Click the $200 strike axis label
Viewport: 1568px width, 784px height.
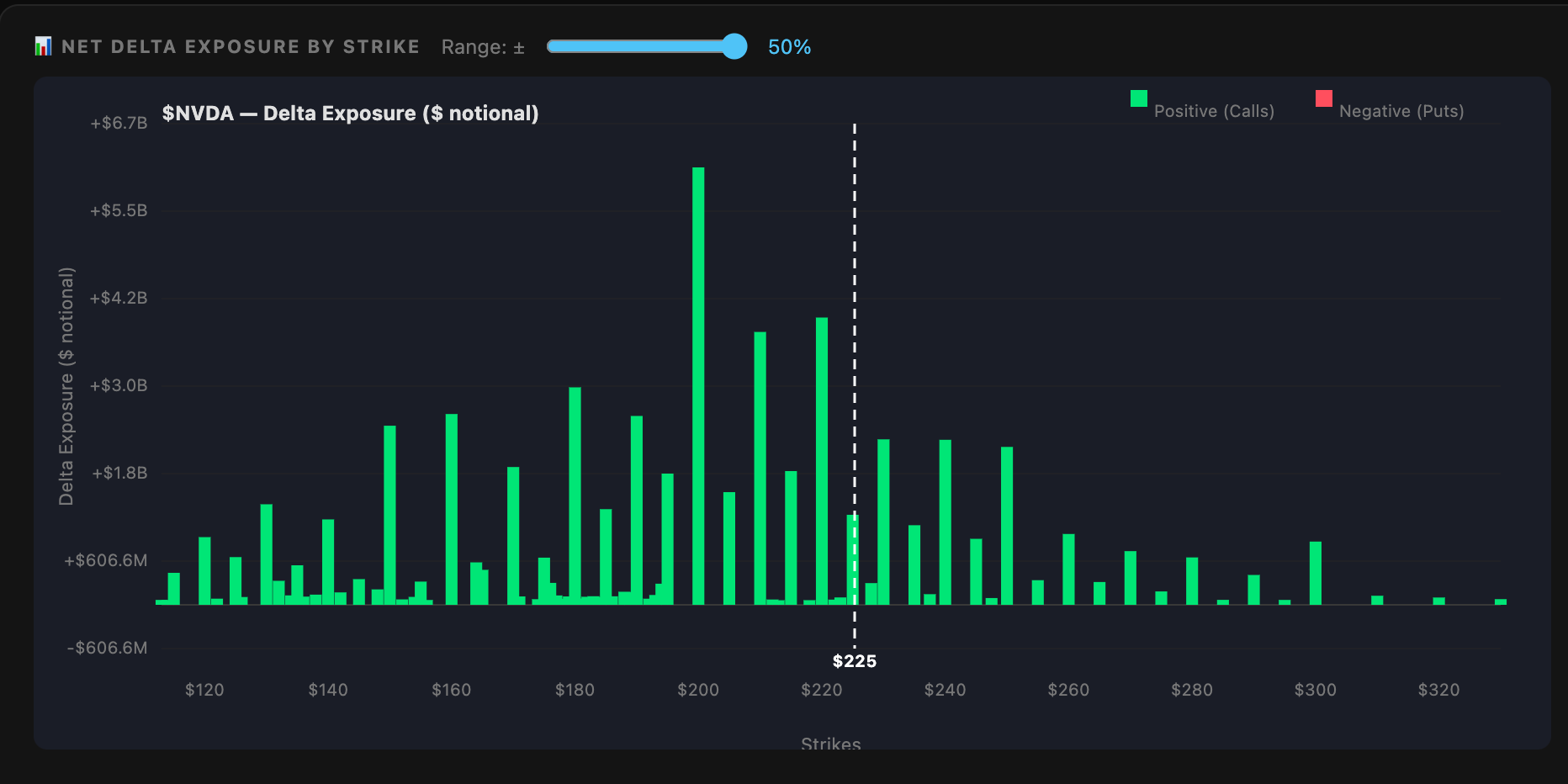pyautogui.click(x=698, y=690)
